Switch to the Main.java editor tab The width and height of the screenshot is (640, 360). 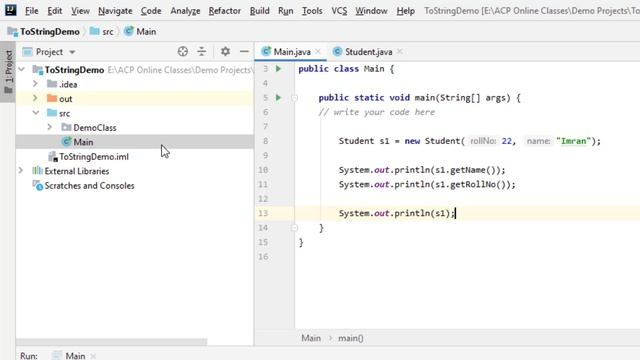(x=292, y=52)
